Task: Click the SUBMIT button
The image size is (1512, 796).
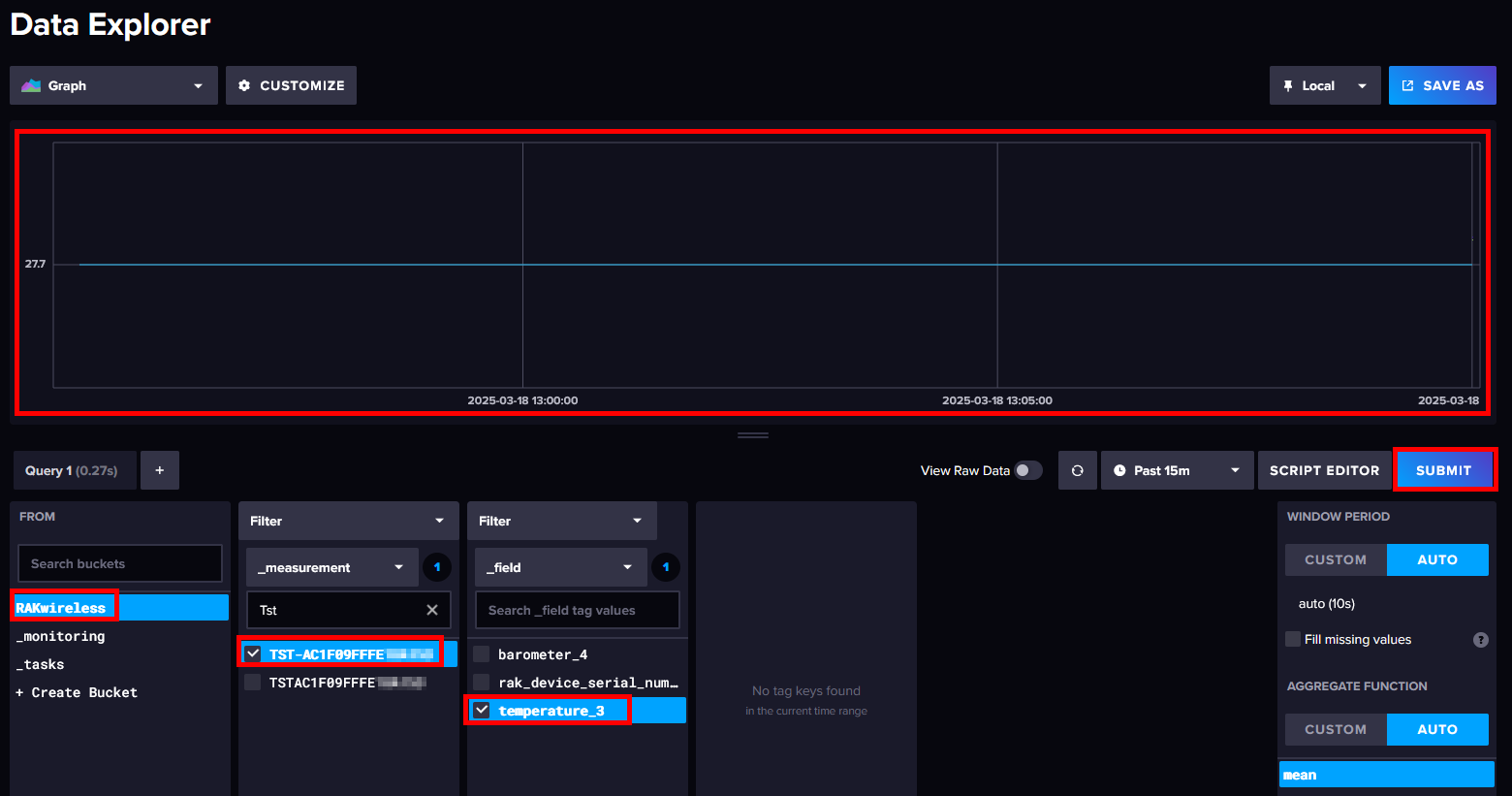Action: 1443,470
